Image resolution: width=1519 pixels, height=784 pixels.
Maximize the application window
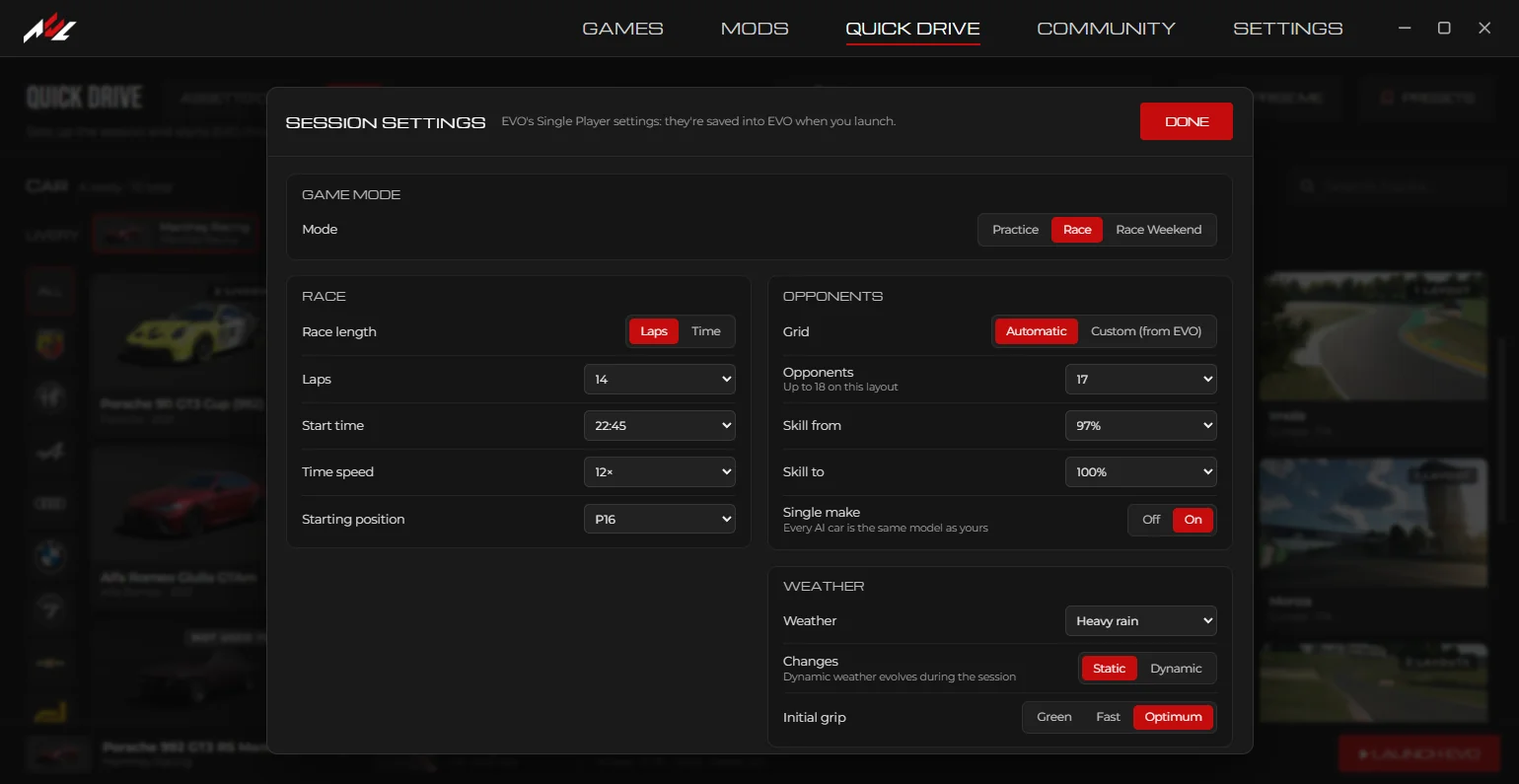[x=1444, y=29]
